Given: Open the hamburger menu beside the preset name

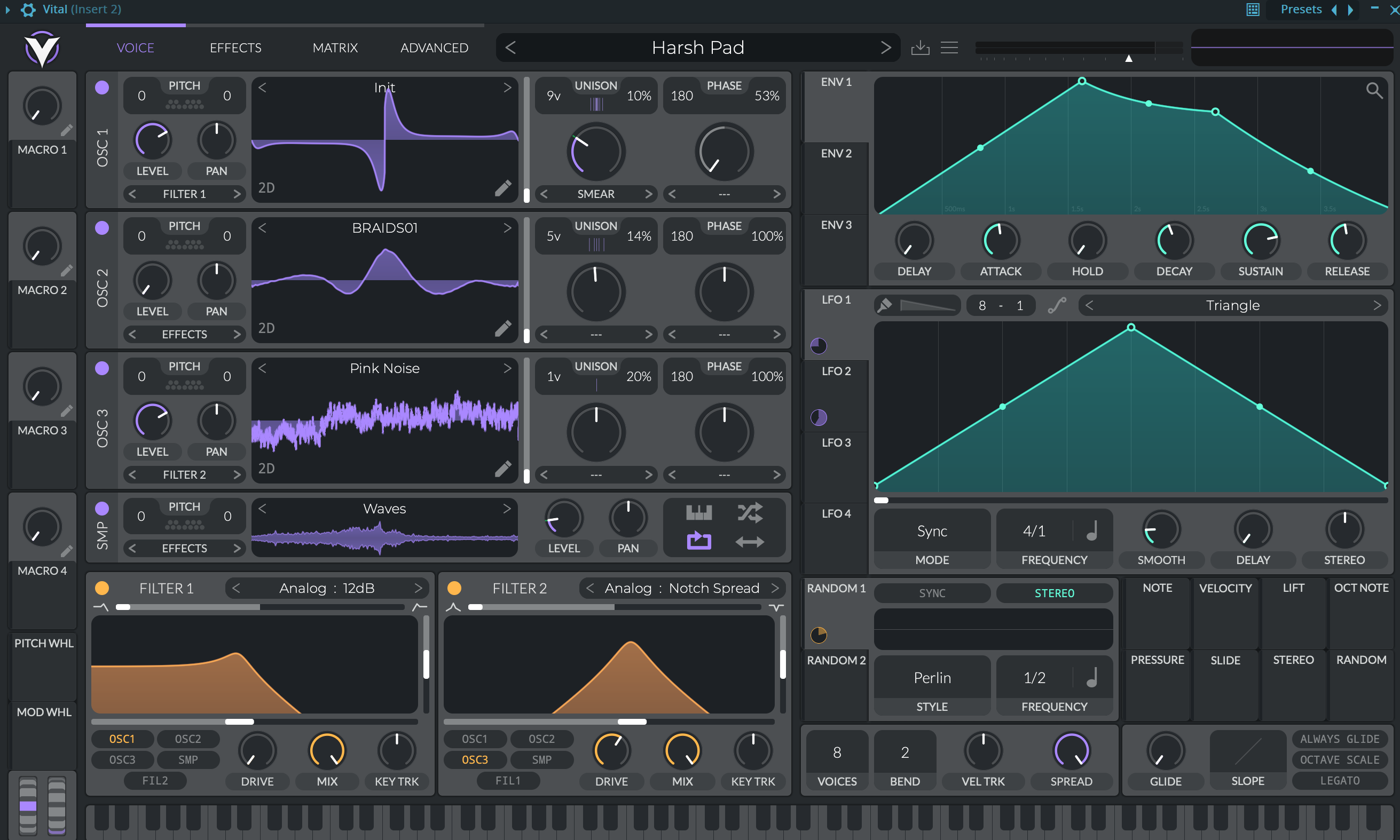Looking at the screenshot, I should coord(949,47).
